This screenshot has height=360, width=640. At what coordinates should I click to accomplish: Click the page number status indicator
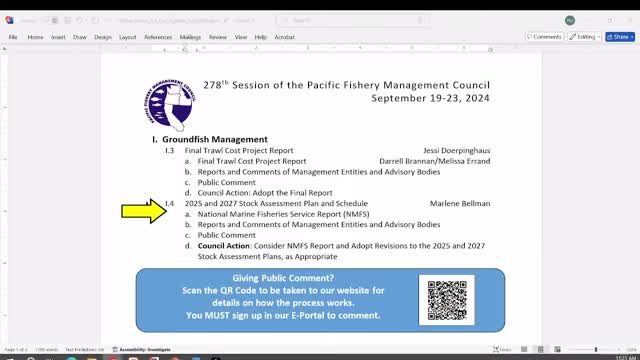point(16,349)
